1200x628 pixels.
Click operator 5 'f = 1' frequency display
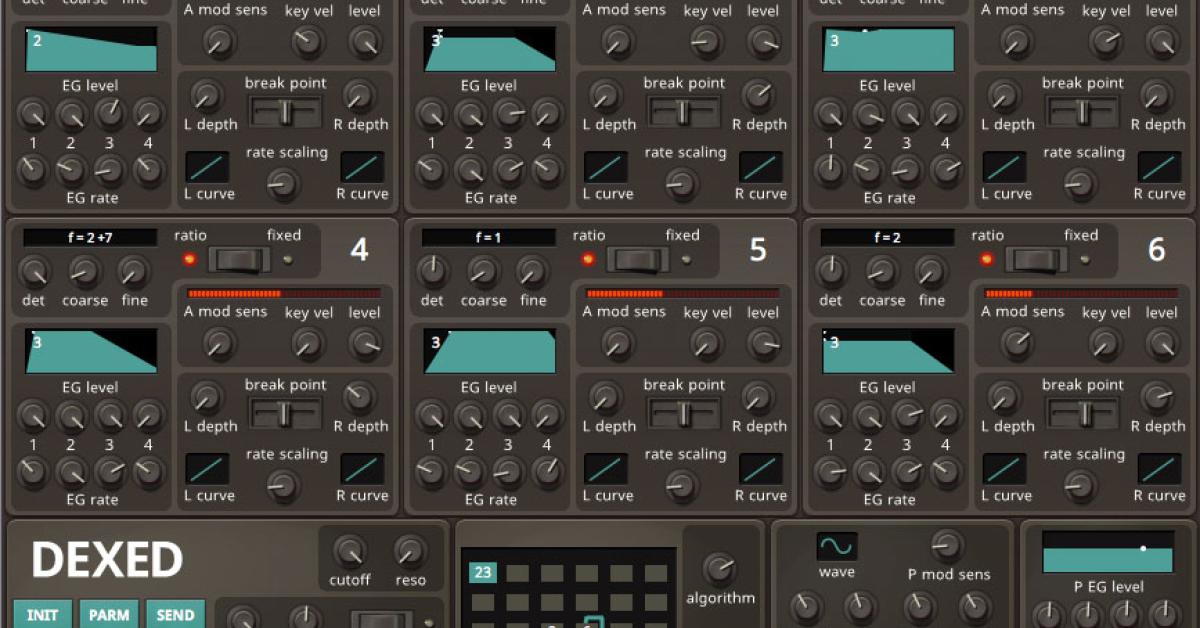click(x=489, y=238)
